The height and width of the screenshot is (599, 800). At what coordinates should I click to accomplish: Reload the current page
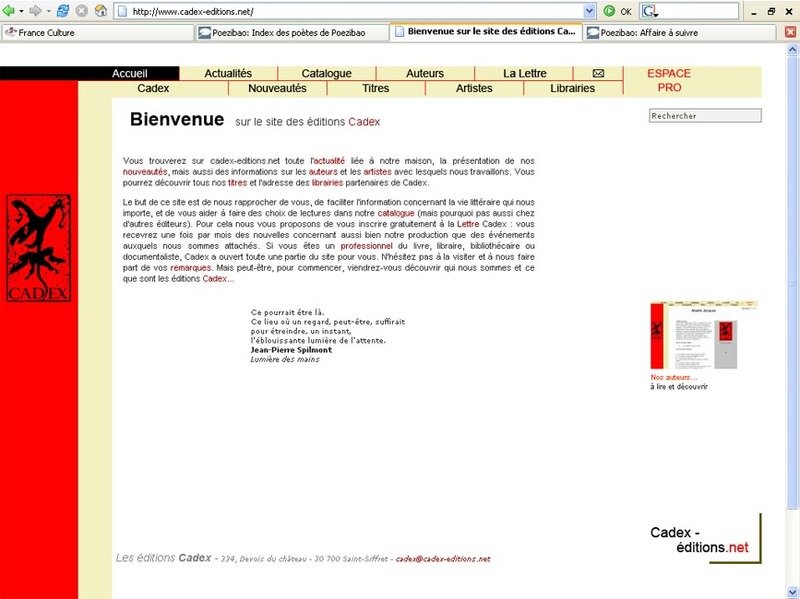63,11
